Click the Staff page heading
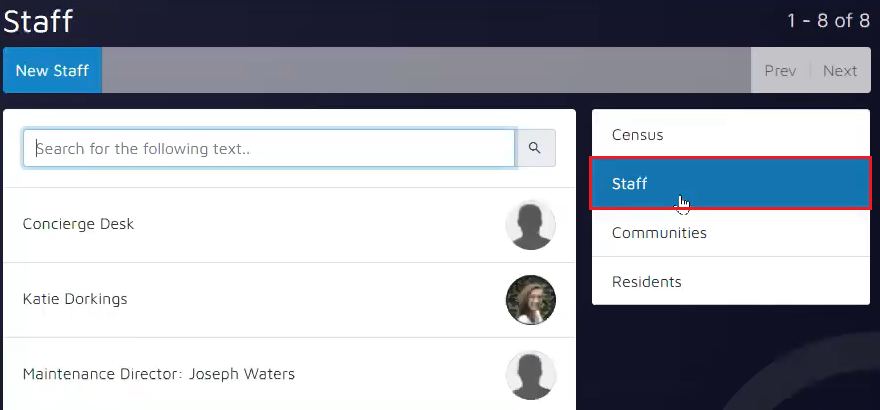This screenshot has height=410, width=880. coord(38,21)
